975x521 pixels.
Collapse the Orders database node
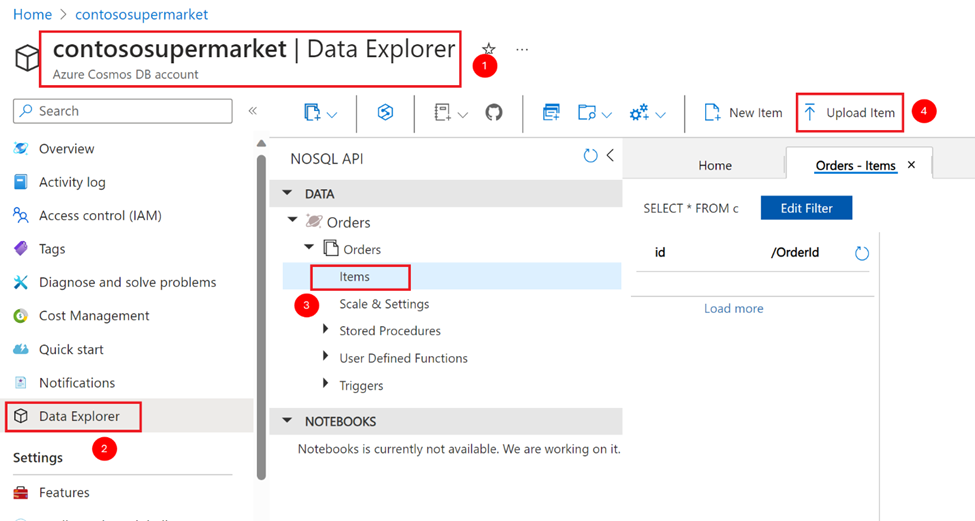click(292, 220)
